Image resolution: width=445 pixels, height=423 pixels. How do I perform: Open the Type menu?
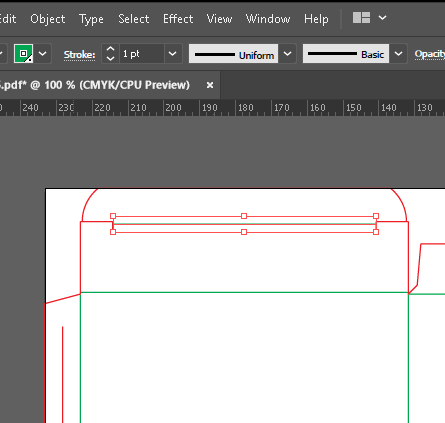pyautogui.click(x=91, y=19)
